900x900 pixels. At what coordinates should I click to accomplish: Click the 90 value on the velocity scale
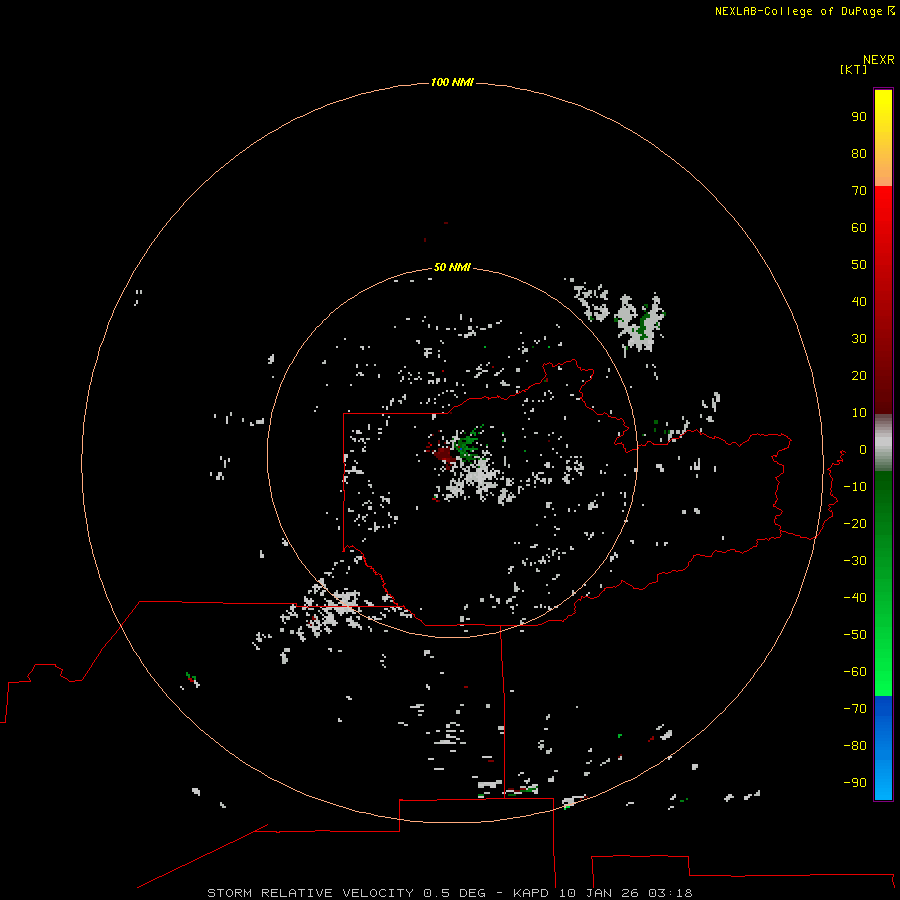point(859,117)
